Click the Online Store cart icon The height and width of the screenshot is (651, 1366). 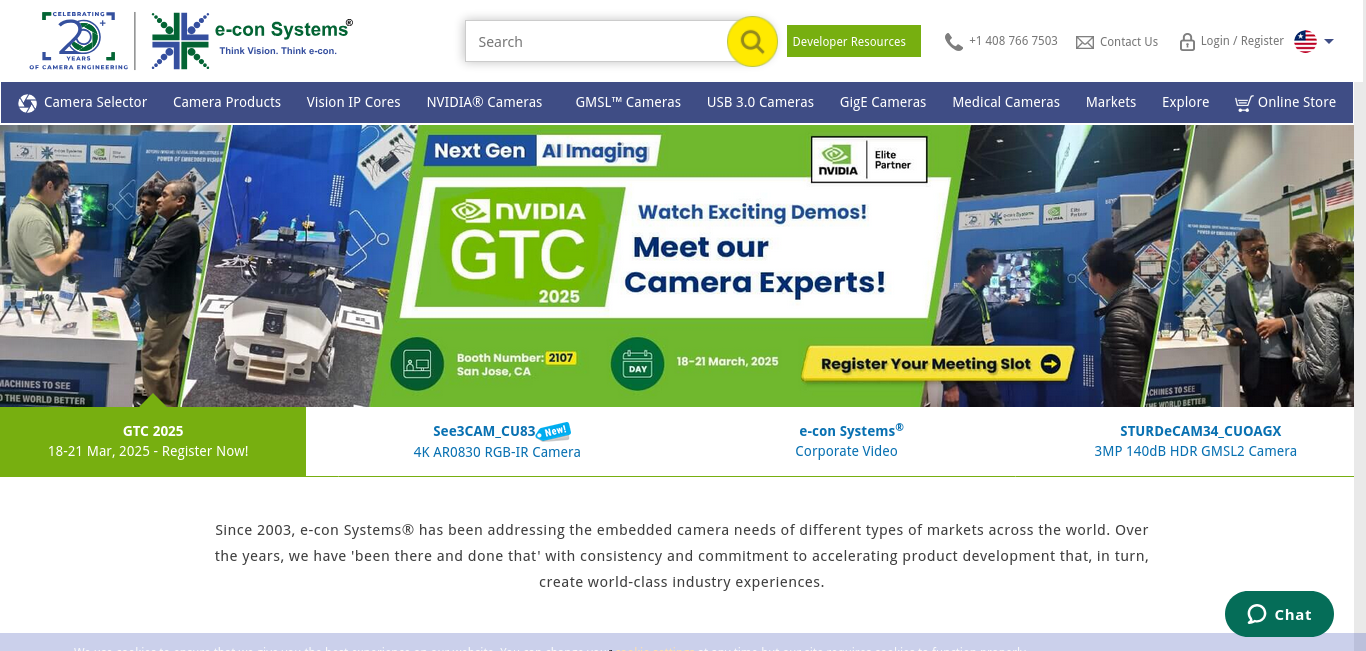[x=1244, y=103]
